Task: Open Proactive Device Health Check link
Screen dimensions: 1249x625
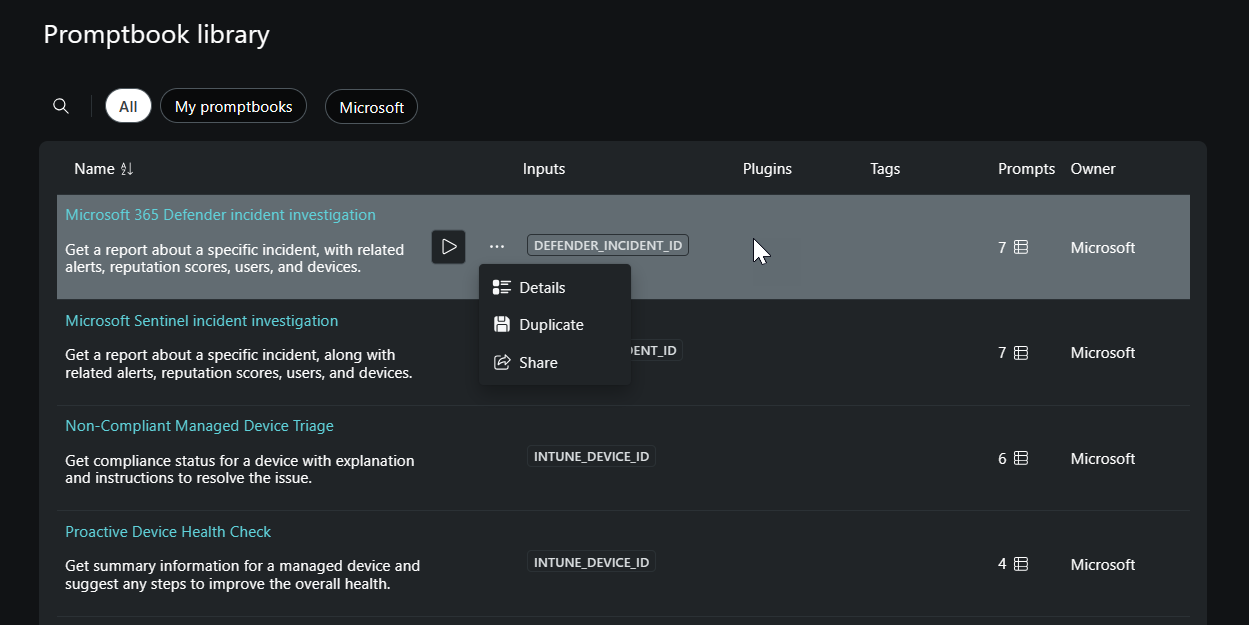Action: (x=168, y=532)
